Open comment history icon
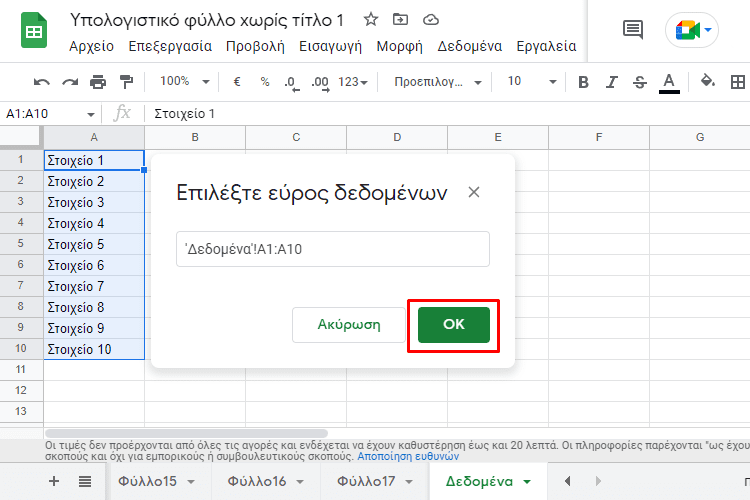This screenshot has height=500, width=750. [x=633, y=30]
